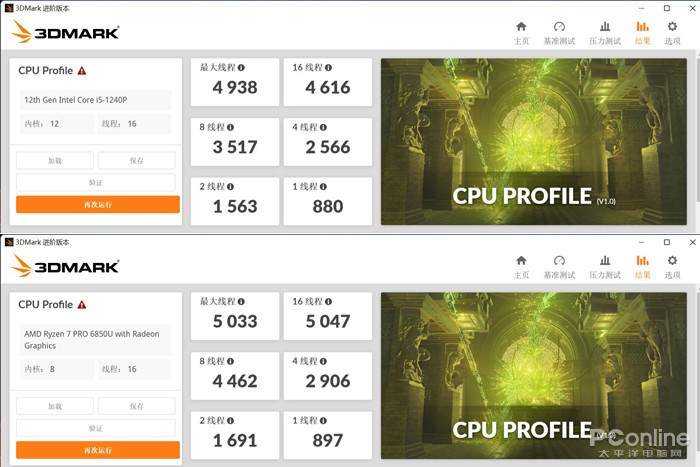
Task: Switch to 结果 results tab in the Ryzen 6850U window
Action: click(x=642, y=266)
